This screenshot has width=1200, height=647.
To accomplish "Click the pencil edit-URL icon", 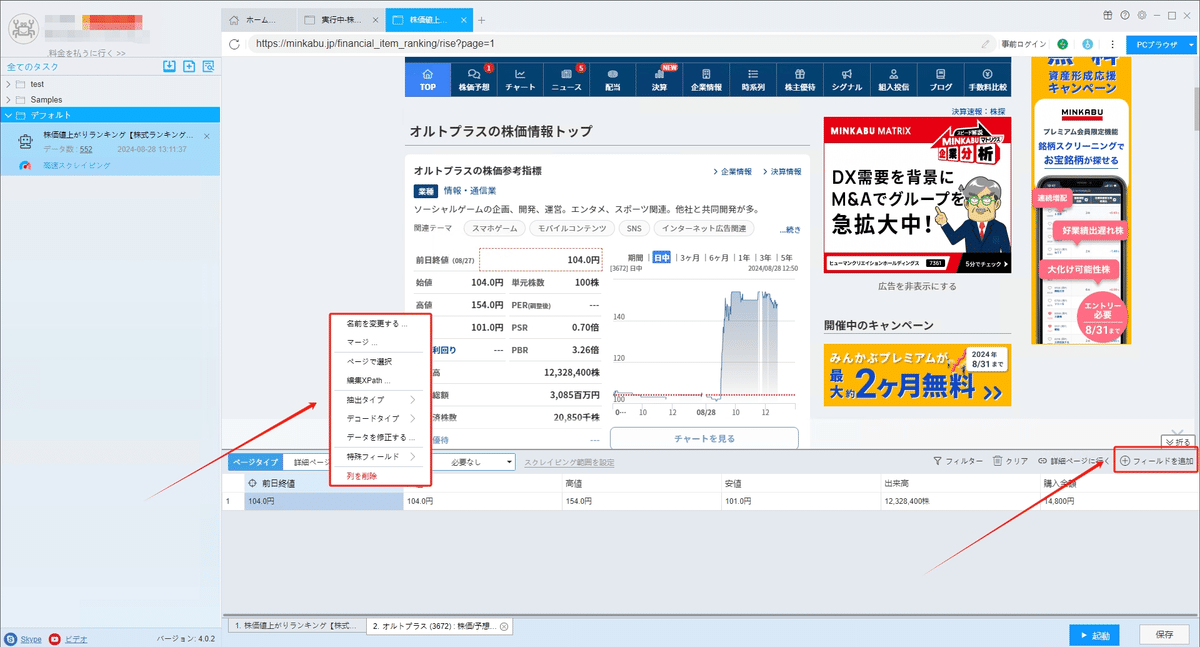I will tap(986, 44).
